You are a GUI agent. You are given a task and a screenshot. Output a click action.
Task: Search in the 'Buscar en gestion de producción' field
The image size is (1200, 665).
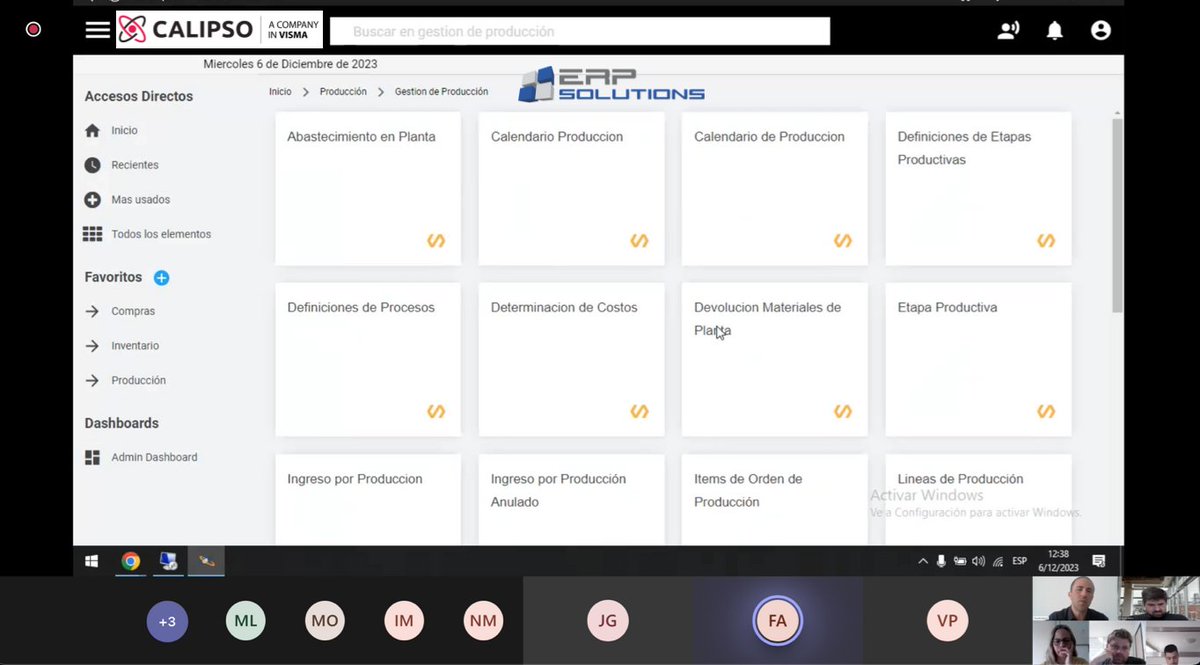click(x=580, y=31)
